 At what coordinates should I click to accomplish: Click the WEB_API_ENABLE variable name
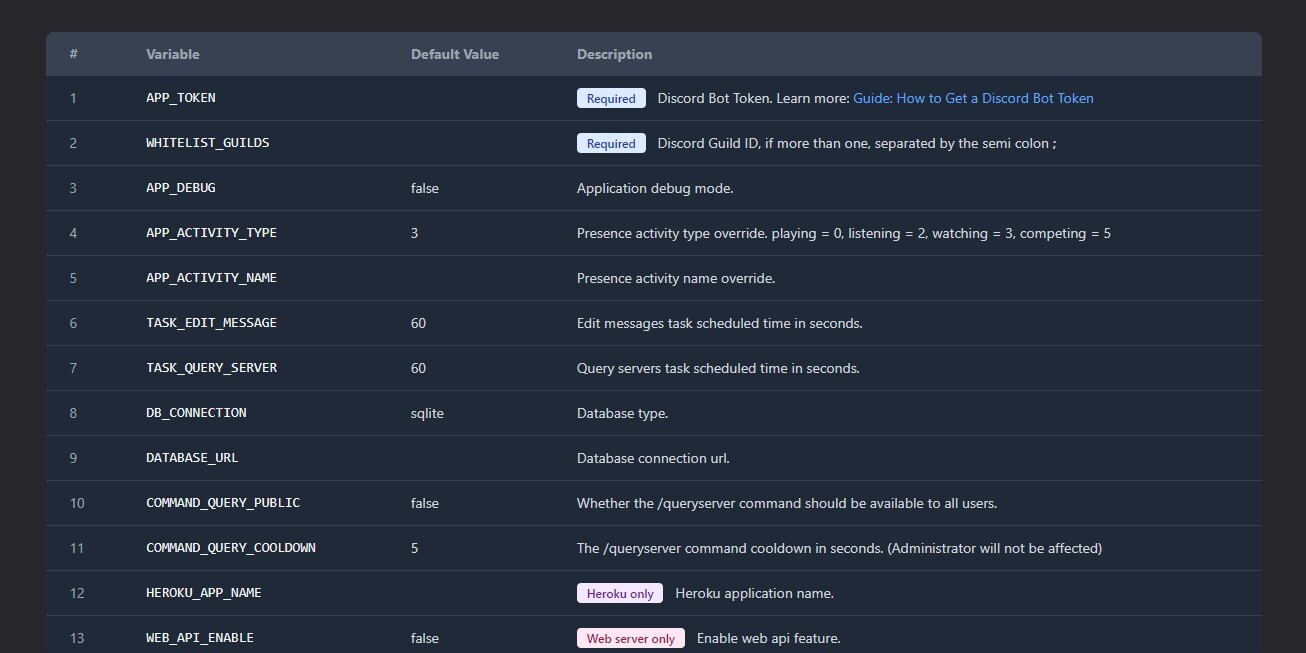click(200, 638)
